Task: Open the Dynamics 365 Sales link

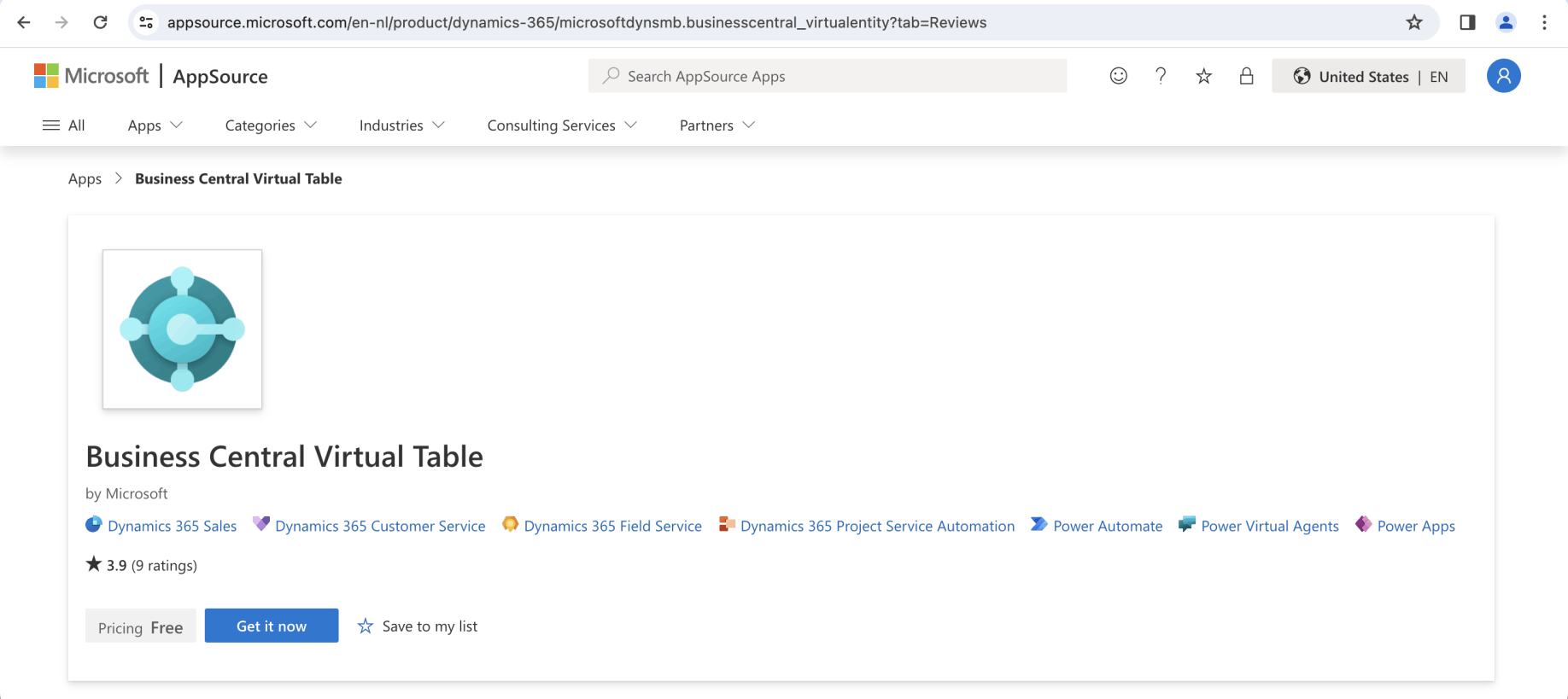Action: tap(172, 526)
